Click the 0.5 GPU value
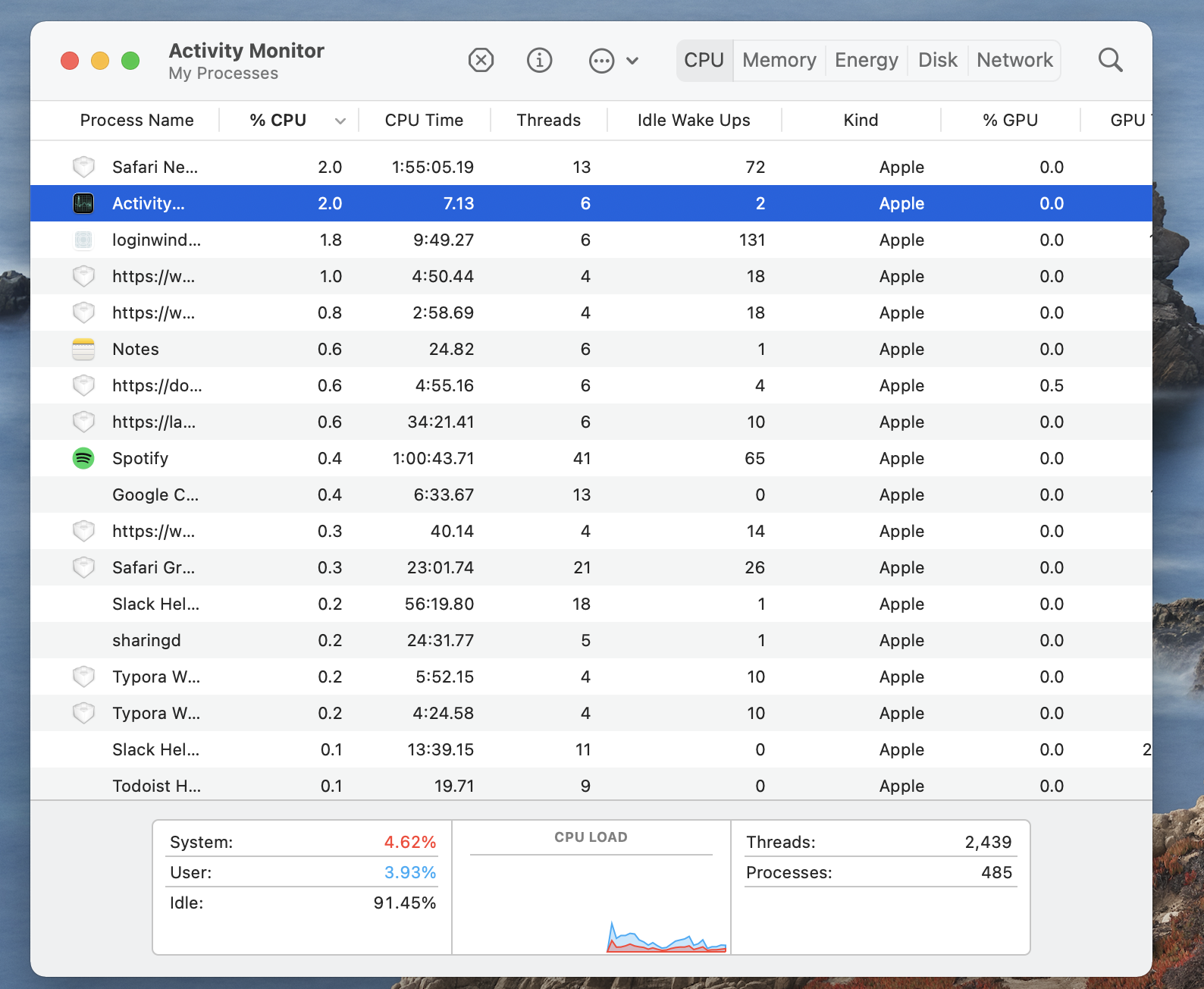The image size is (1204, 989). coord(1052,385)
